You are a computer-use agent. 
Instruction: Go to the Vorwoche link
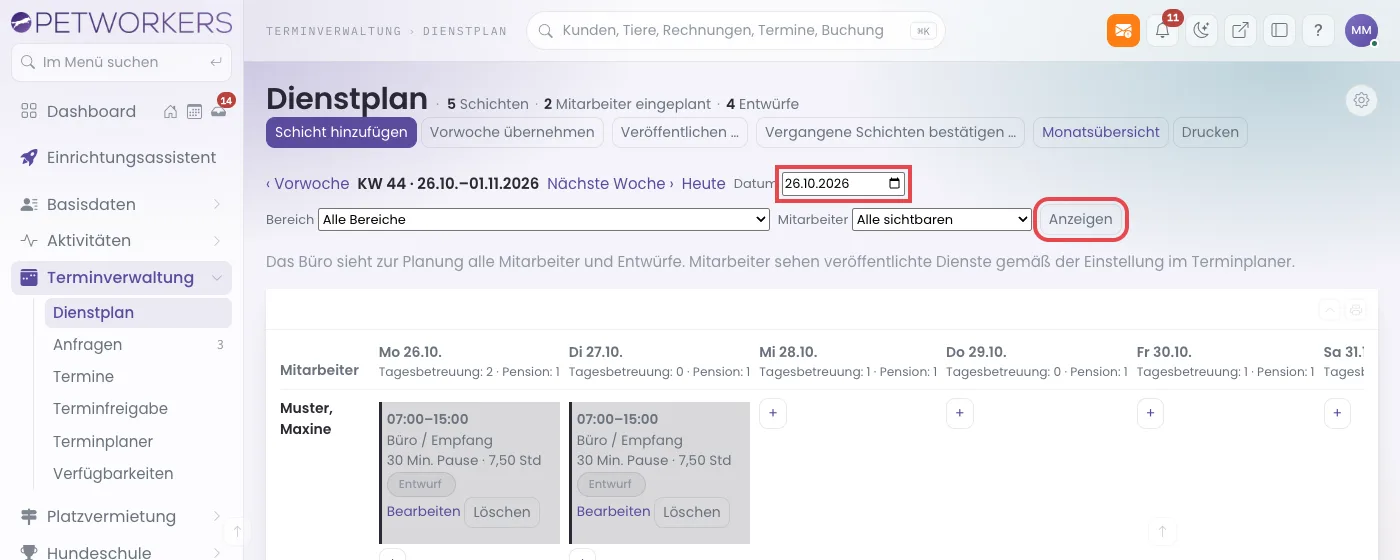pyautogui.click(x=308, y=184)
